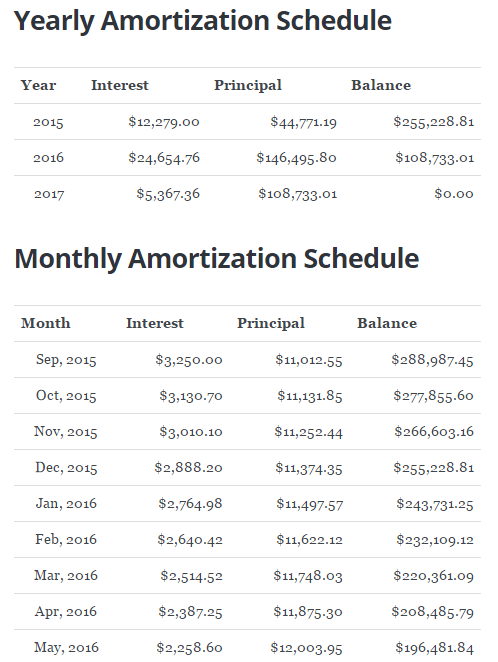This screenshot has width=498, height=662.
Task: Select the 2017 year row
Action: coord(247,194)
